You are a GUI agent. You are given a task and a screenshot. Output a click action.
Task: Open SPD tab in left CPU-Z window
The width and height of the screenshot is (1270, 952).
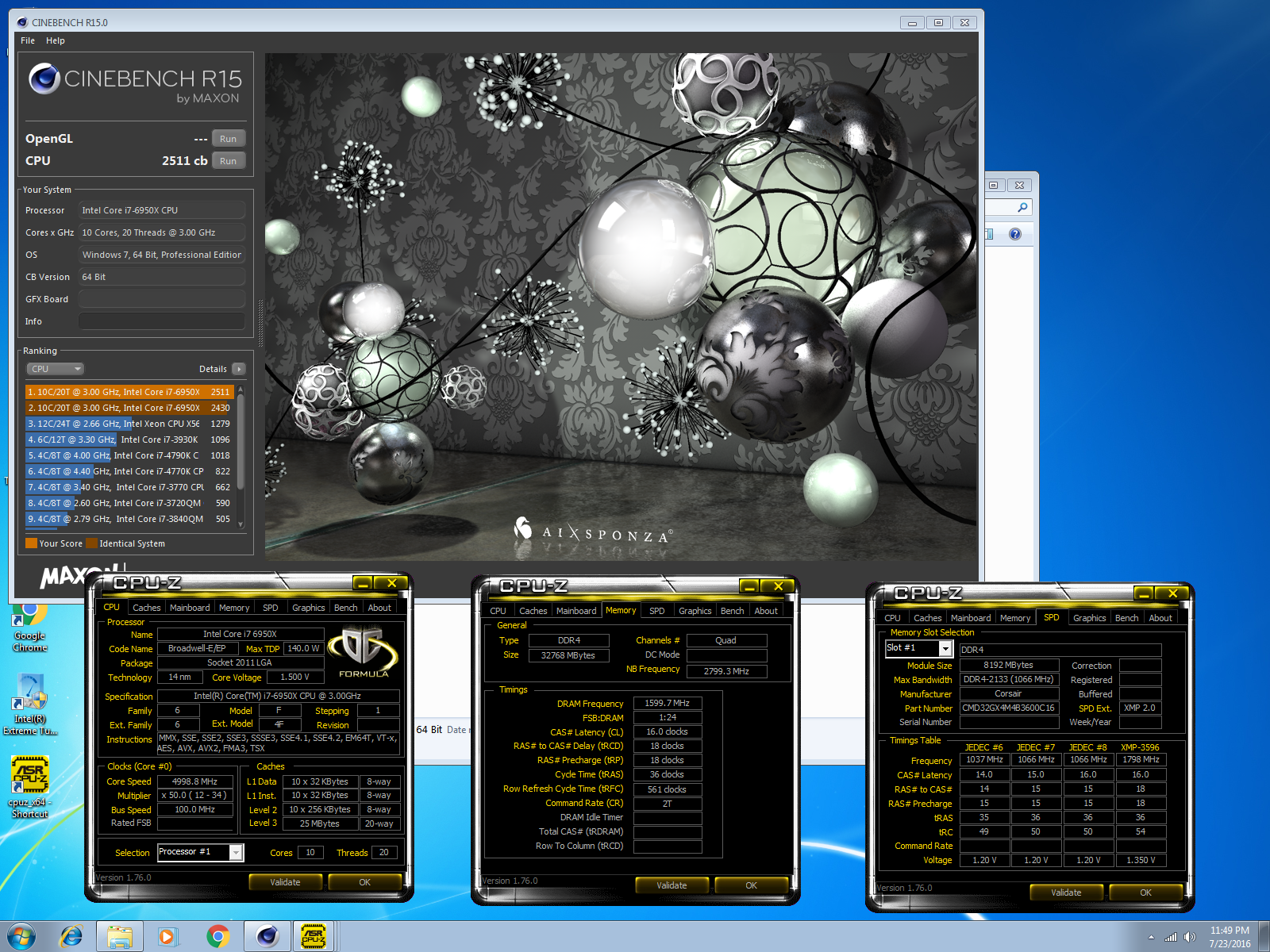(271, 608)
